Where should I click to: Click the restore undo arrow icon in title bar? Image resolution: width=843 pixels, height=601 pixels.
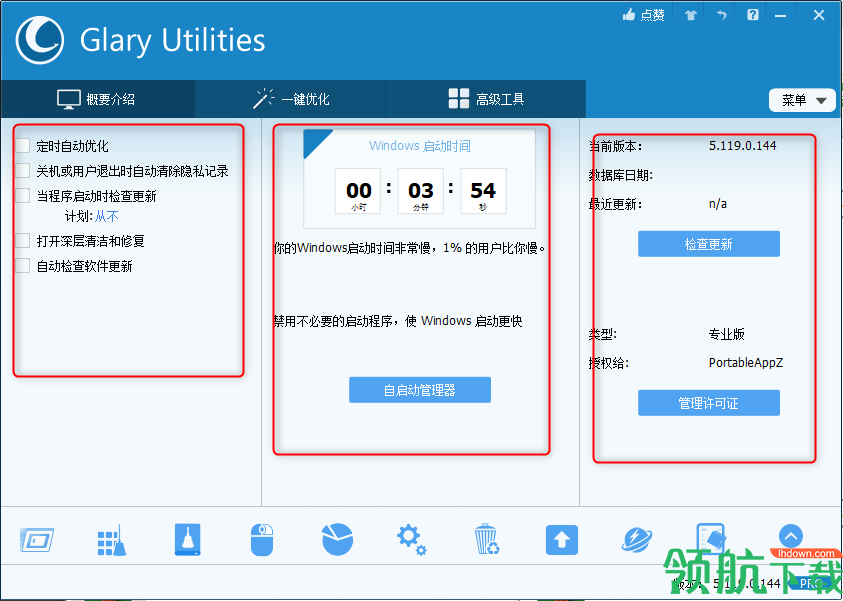click(x=721, y=15)
